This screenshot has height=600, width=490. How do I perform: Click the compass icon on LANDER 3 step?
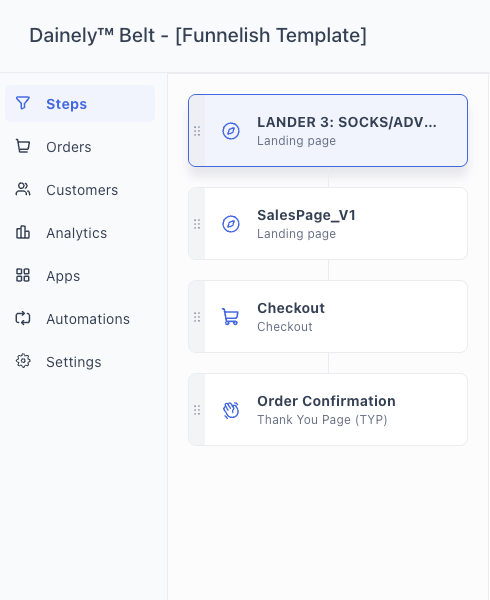coord(231,131)
